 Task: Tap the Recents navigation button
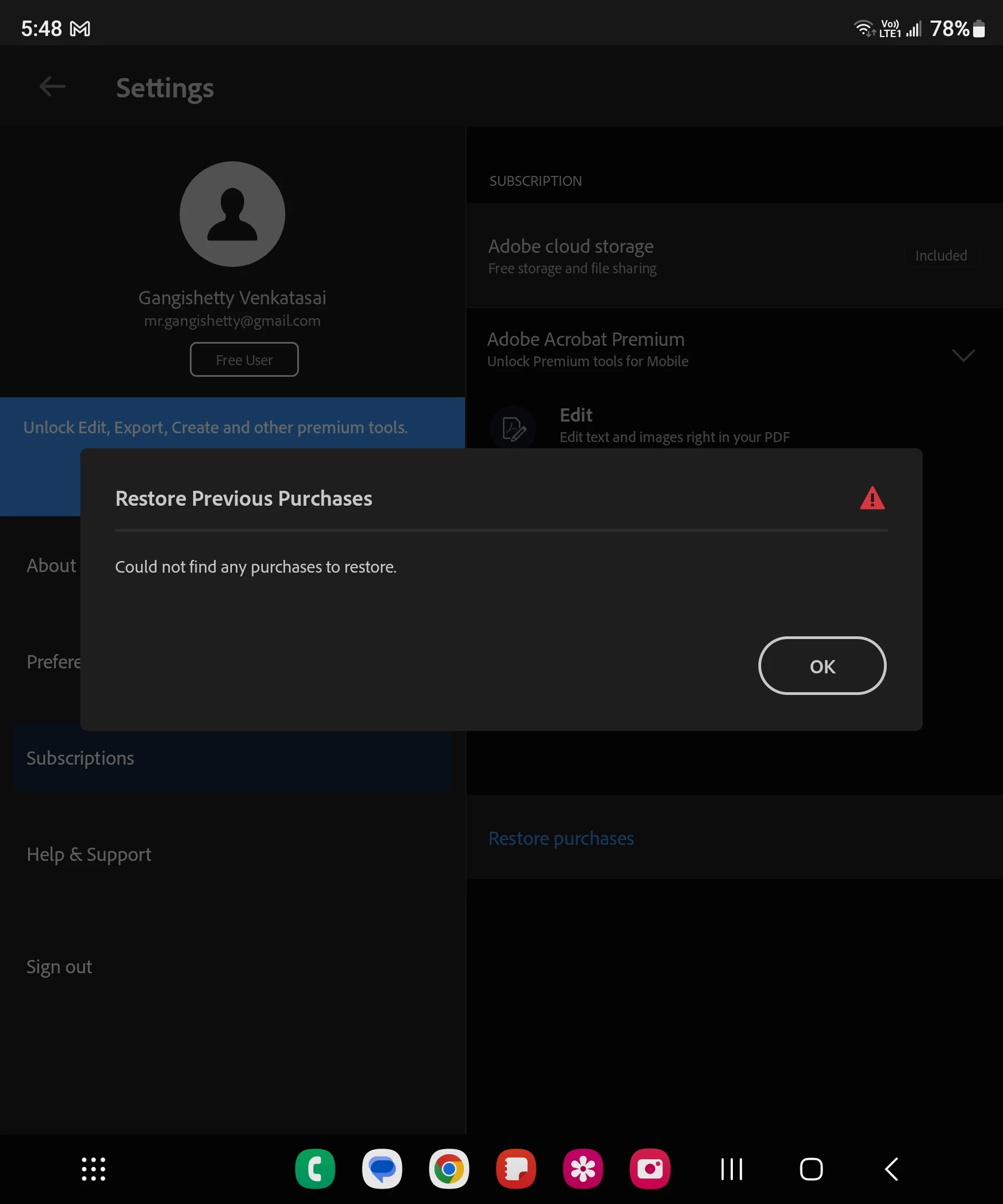pos(732,1169)
